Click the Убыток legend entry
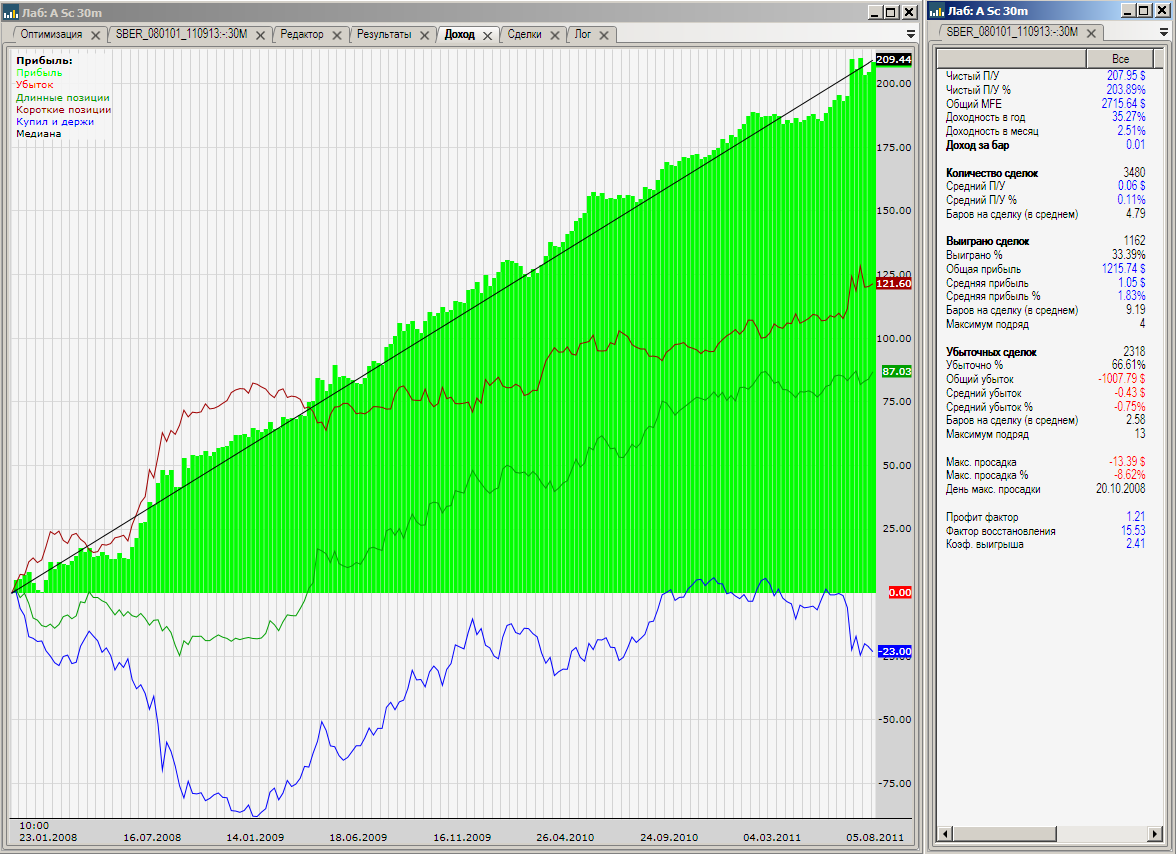Screen dimensions: 1176x854 34,85
